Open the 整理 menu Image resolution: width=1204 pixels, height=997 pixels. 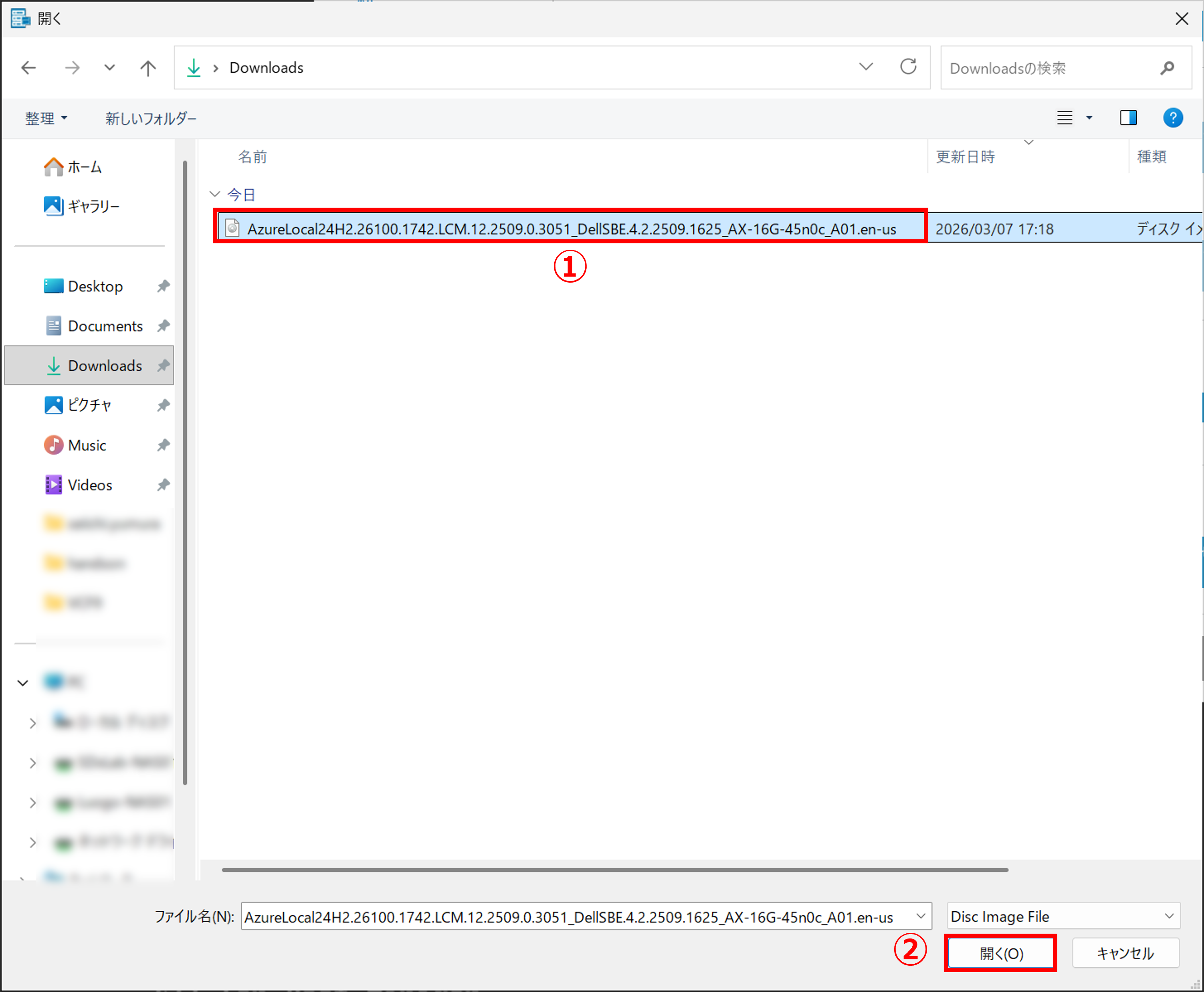pos(46,119)
